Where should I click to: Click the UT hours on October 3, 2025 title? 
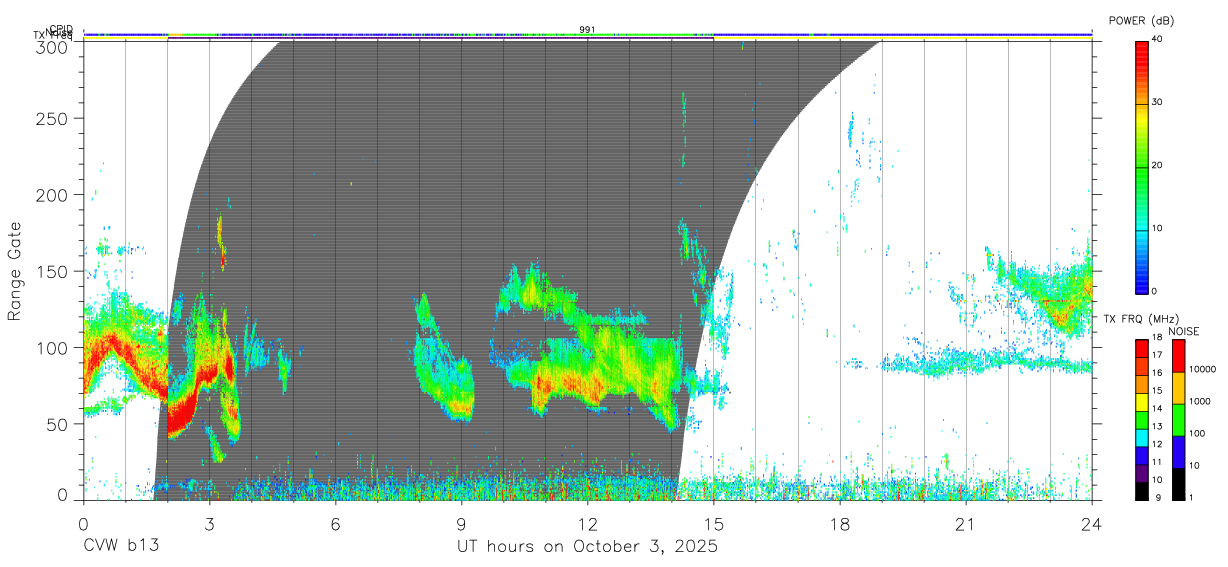(587, 547)
